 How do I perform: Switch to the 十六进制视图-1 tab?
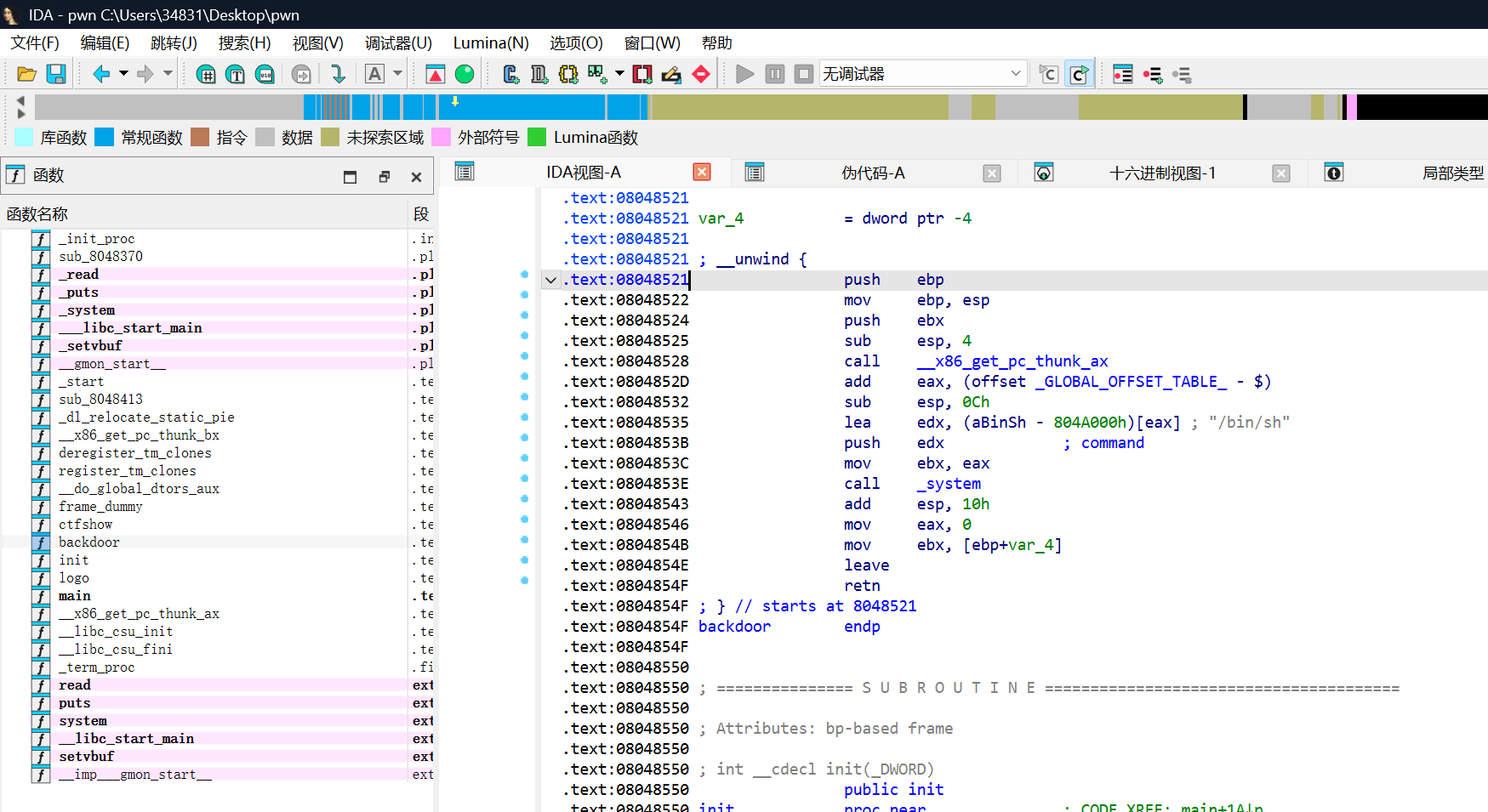point(1162,173)
